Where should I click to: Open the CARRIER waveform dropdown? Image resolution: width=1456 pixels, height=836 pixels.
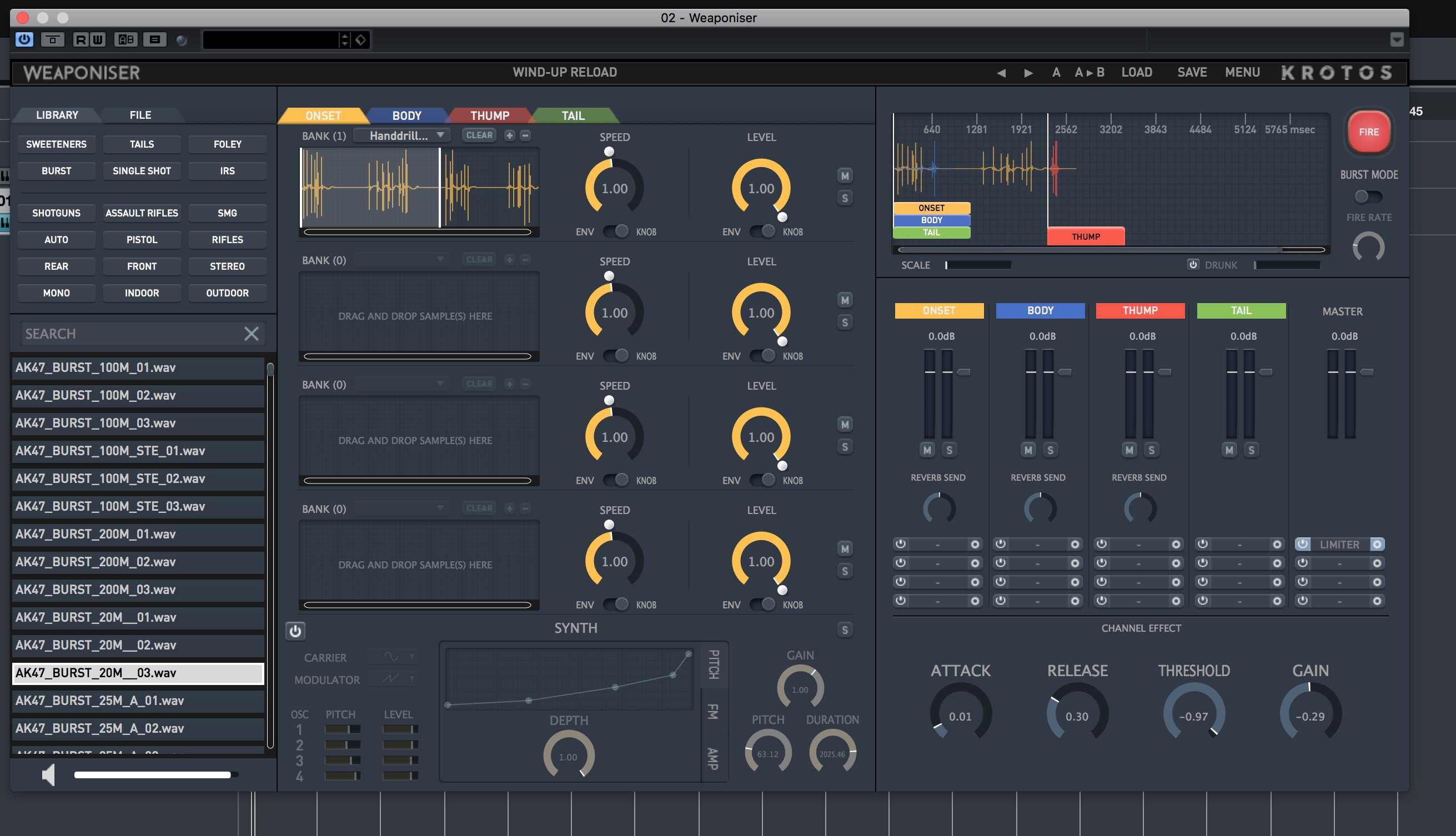pos(393,656)
